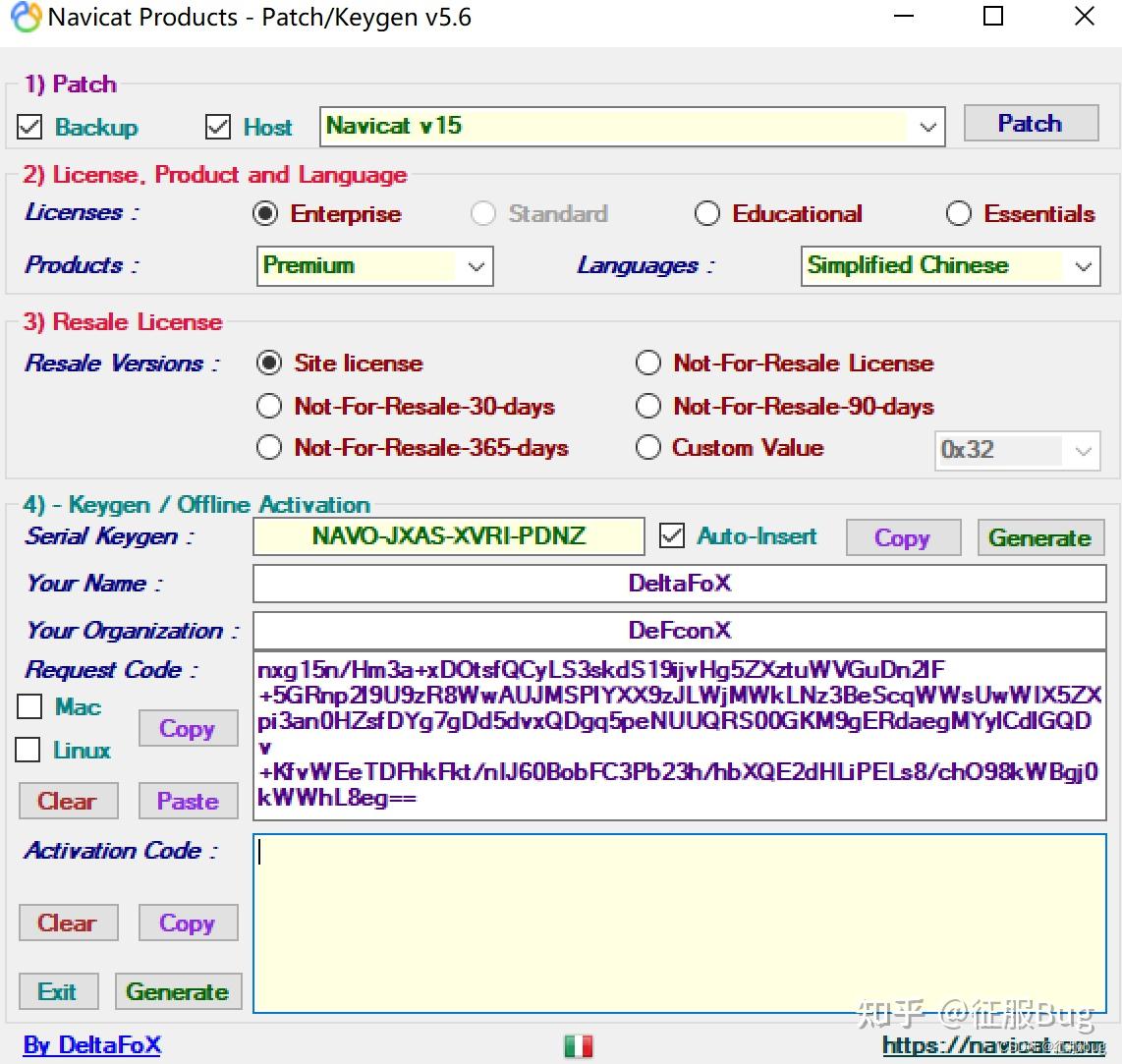
Task: Toggle the Auto-Insert checkbox
Action: click(x=672, y=536)
